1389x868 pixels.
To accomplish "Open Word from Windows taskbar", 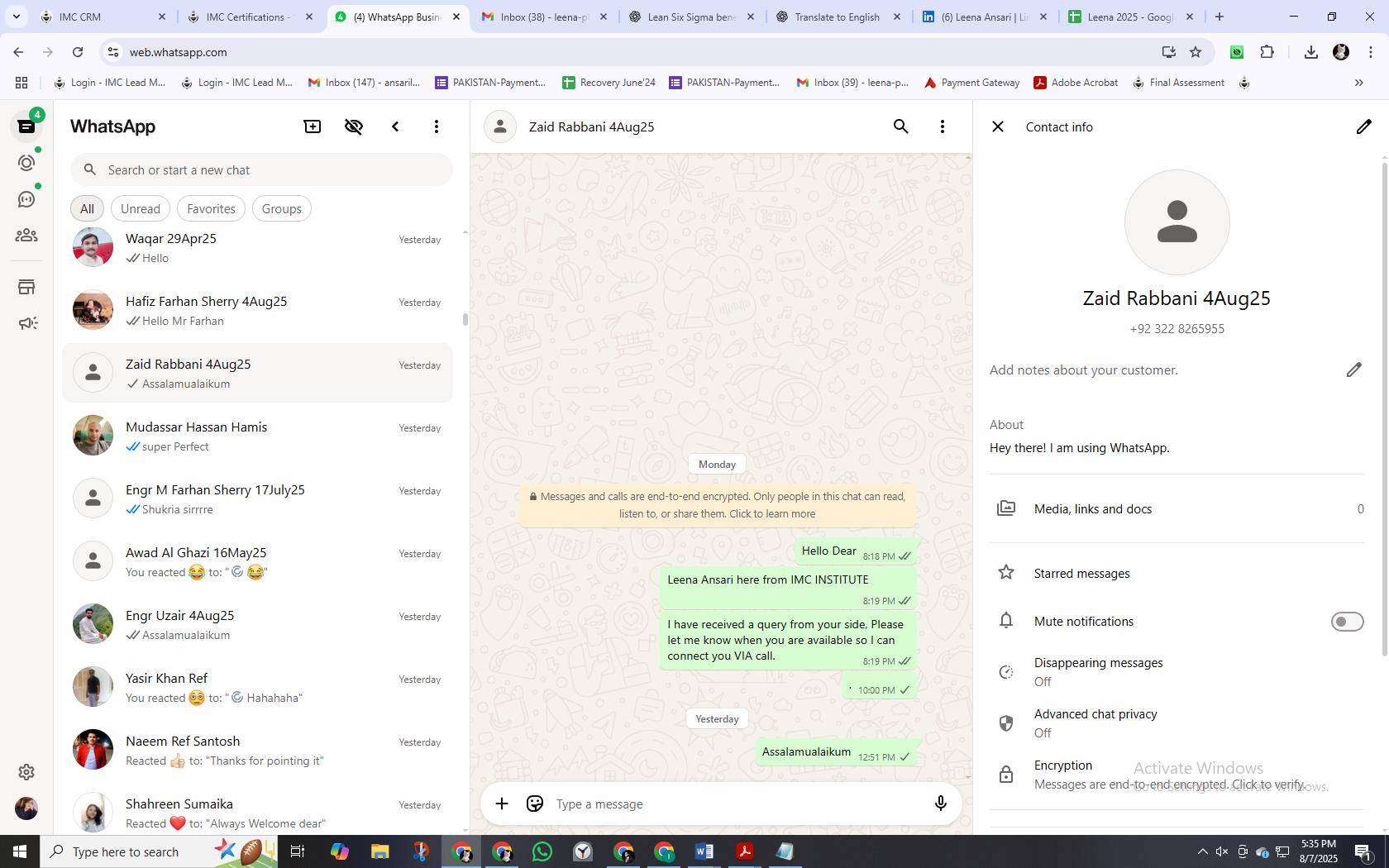I will (x=704, y=851).
